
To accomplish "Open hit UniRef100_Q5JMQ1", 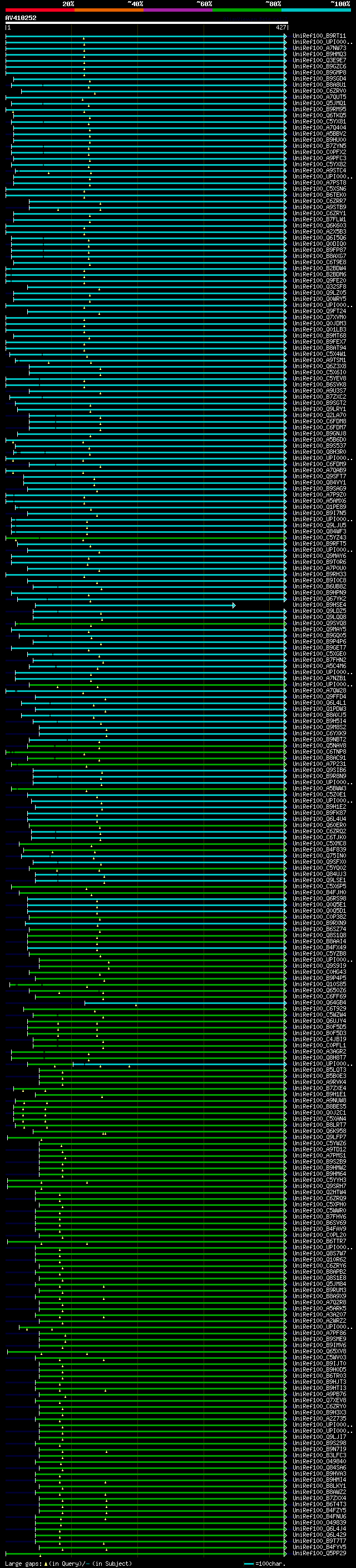I will (x=319, y=103).
